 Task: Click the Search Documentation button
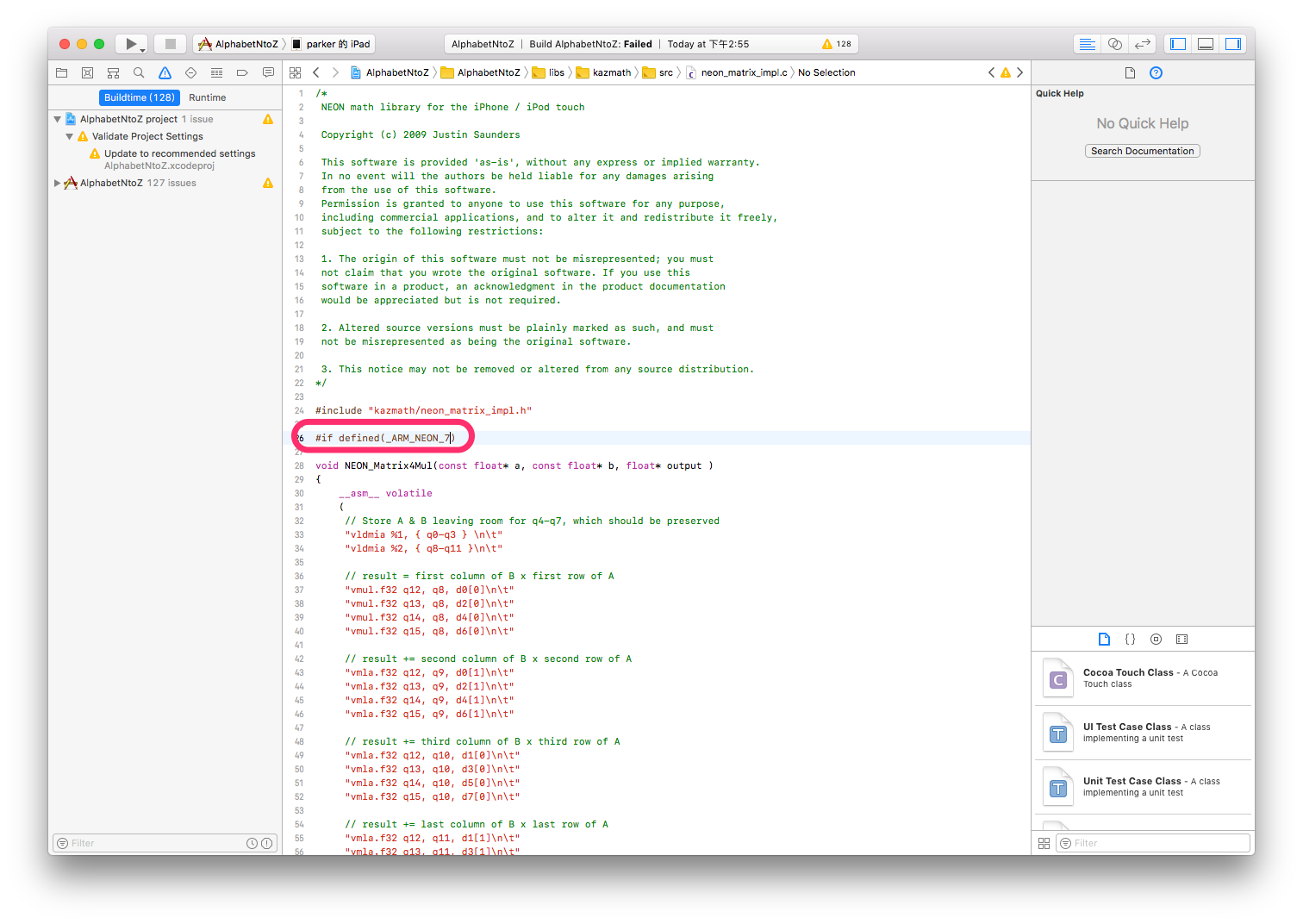(x=1142, y=151)
